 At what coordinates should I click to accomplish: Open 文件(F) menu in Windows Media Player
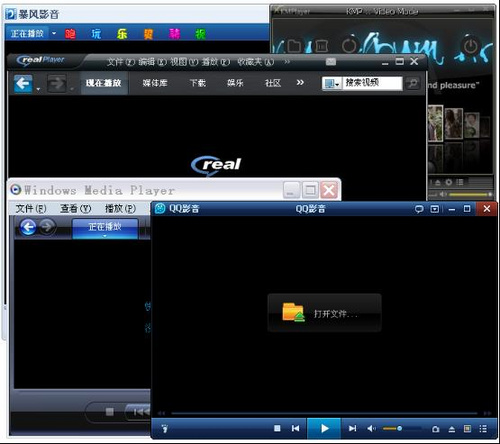tap(31, 209)
